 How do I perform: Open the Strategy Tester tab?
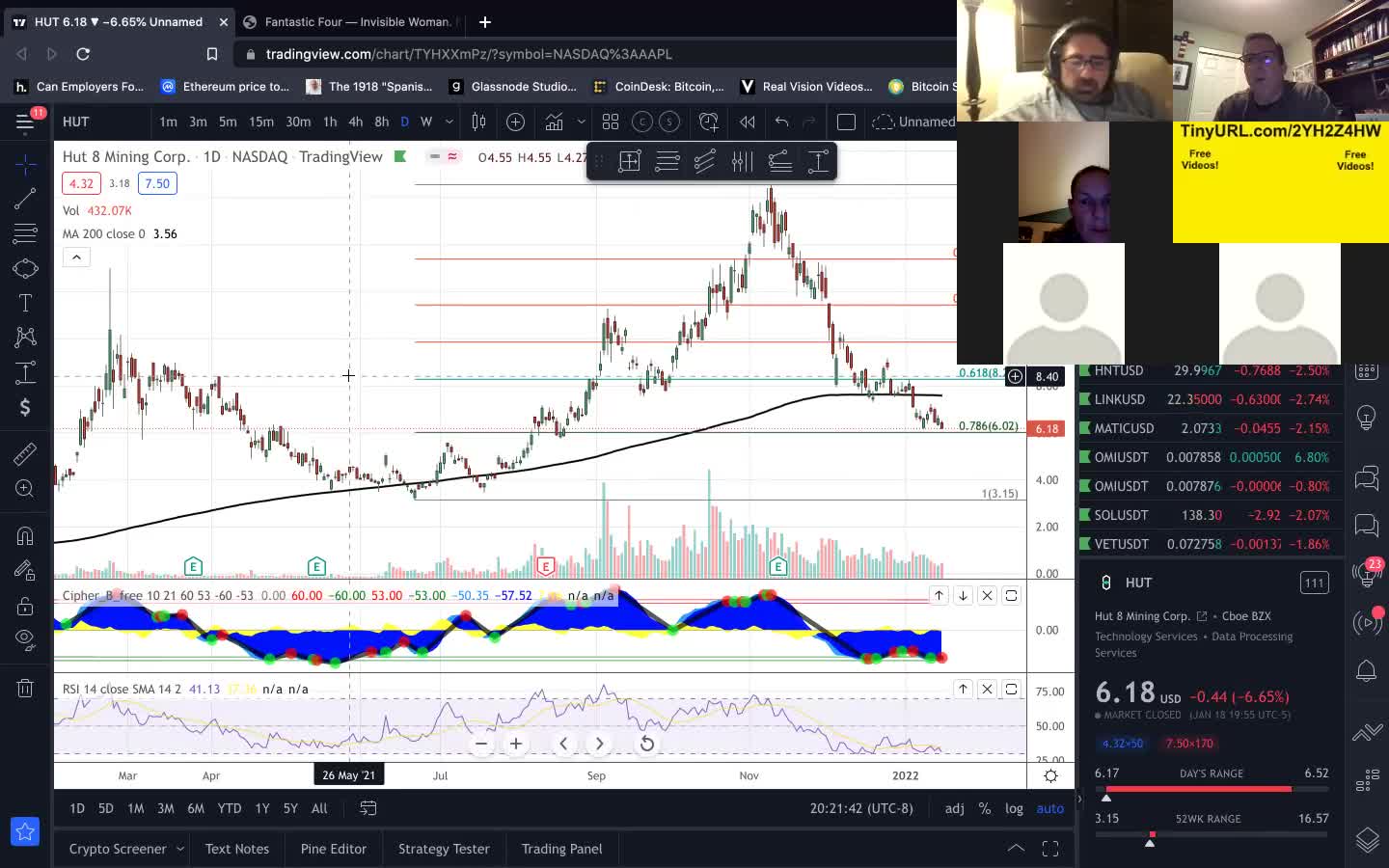[444, 849]
